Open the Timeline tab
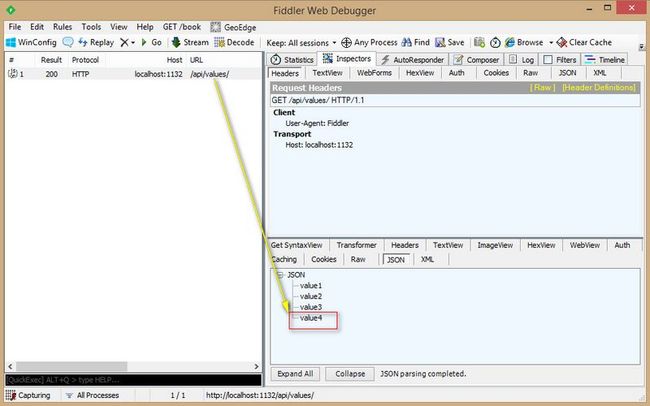Screen dimensions: 650x406 point(605,60)
